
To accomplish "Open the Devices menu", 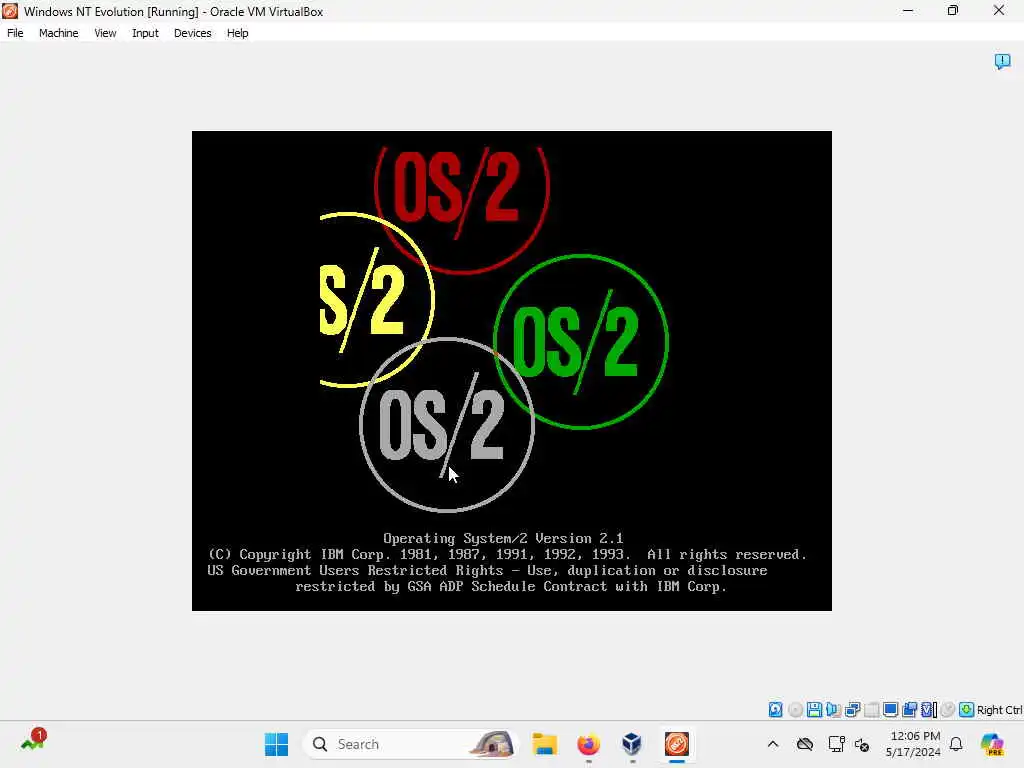I will pos(193,33).
